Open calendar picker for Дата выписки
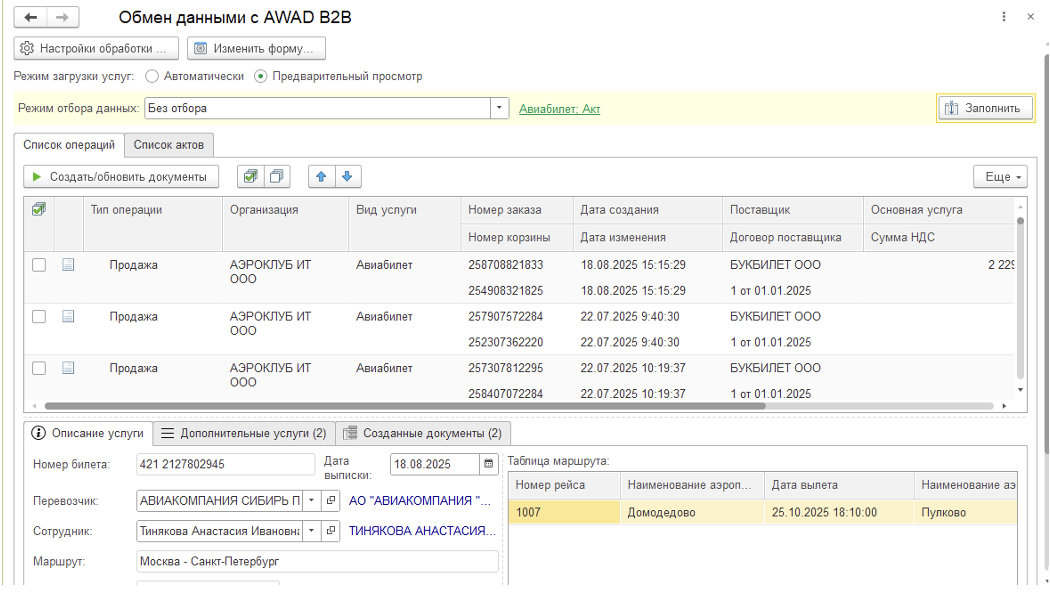 488,464
